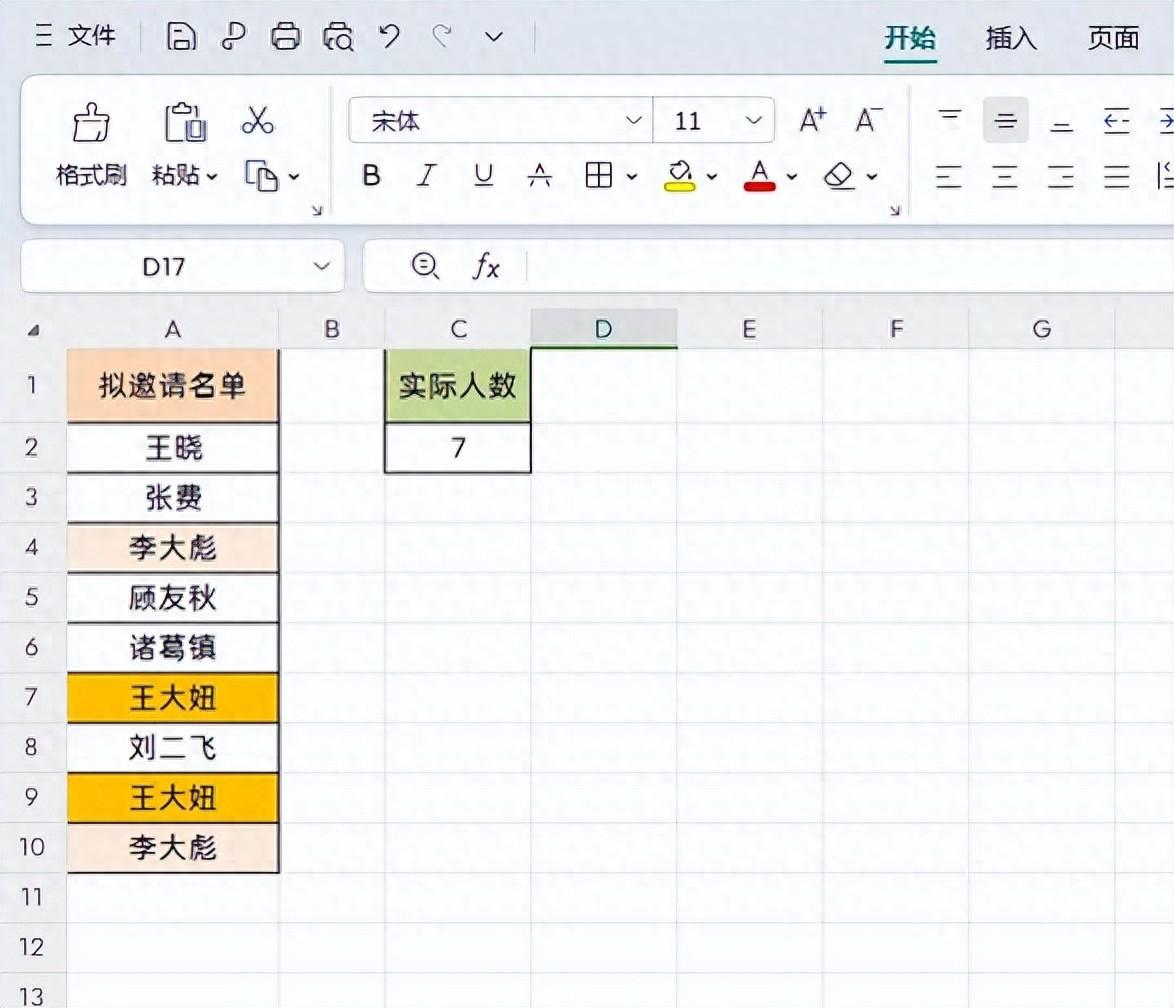1174x1008 pixels.
Task: Increase font size with A+
Action: (812, 120)
